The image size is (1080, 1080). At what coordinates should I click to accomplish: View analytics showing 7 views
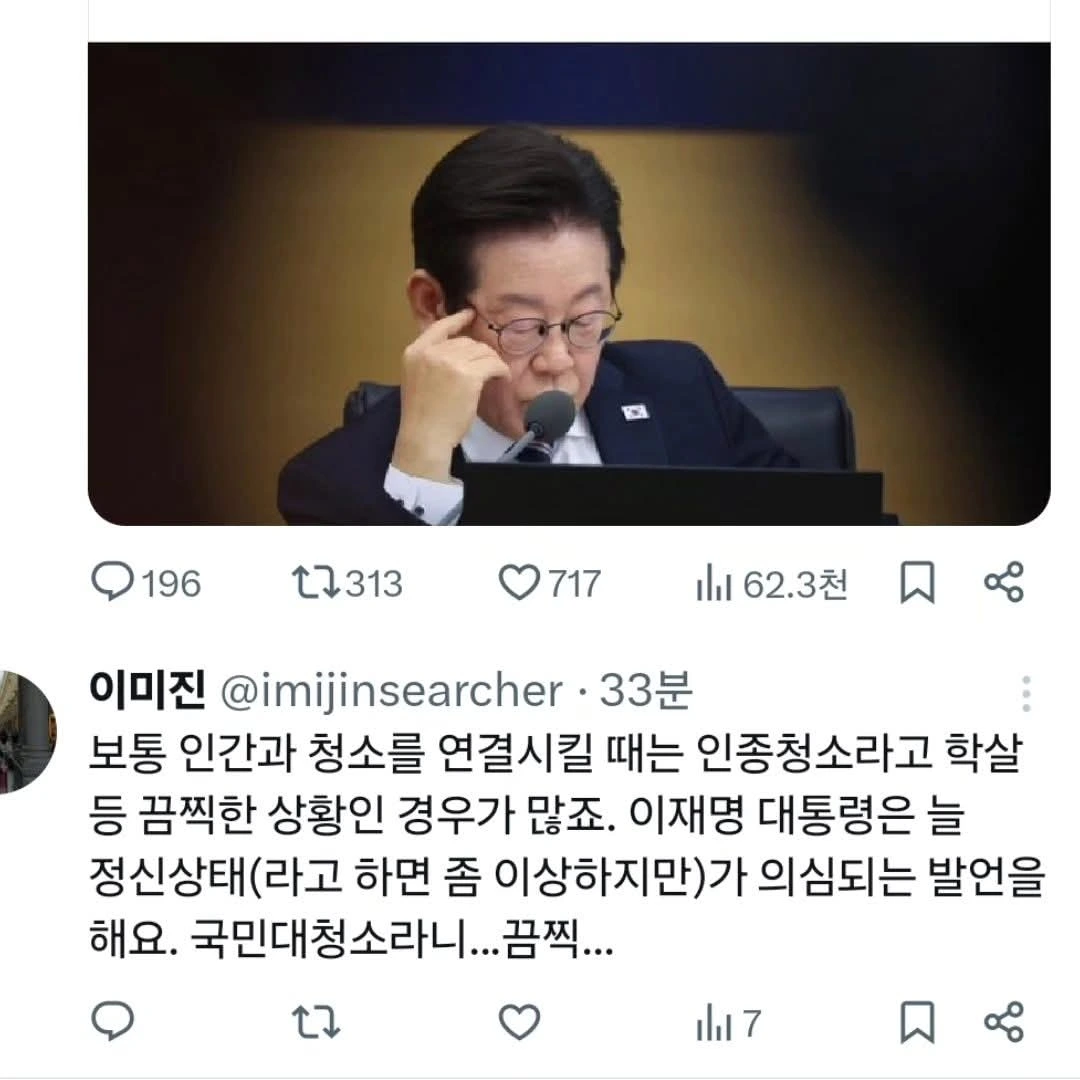pos(729,1023)
